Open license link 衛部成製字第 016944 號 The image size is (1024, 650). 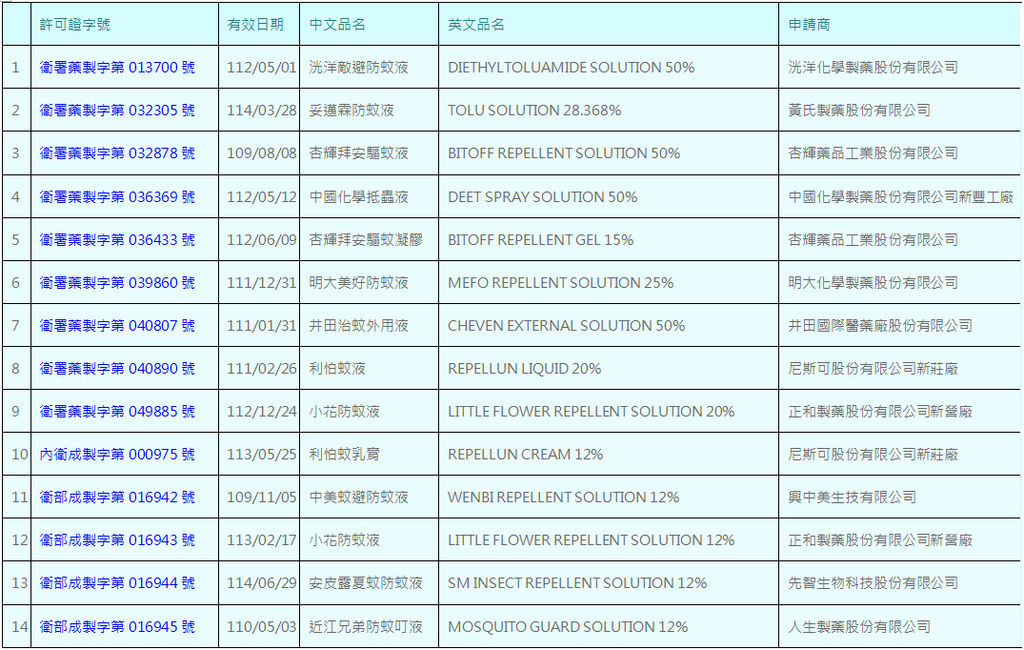pyautogui.click(x=117, y=583)
